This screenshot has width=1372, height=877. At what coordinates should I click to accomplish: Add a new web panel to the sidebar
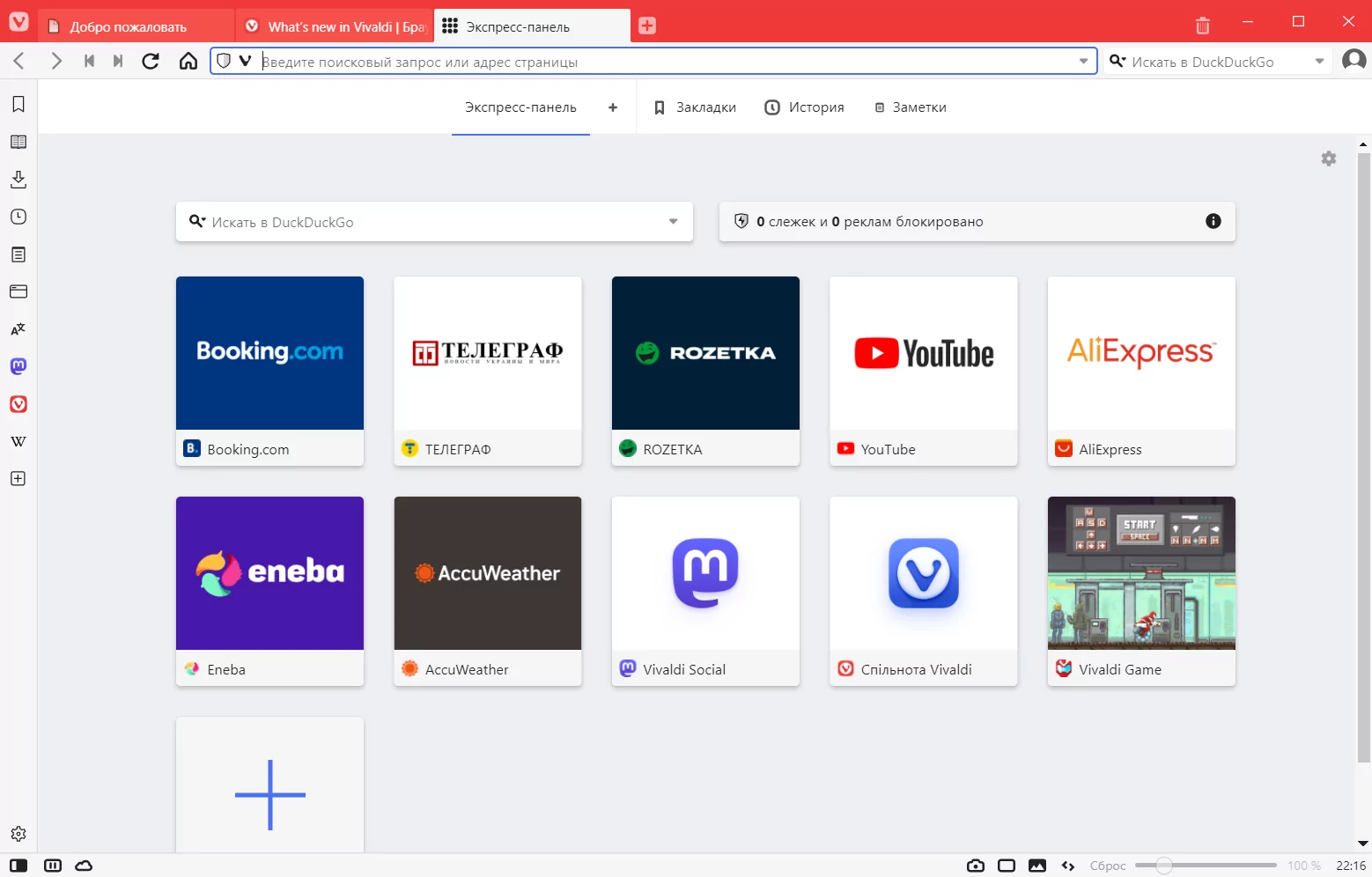point(18,479)
